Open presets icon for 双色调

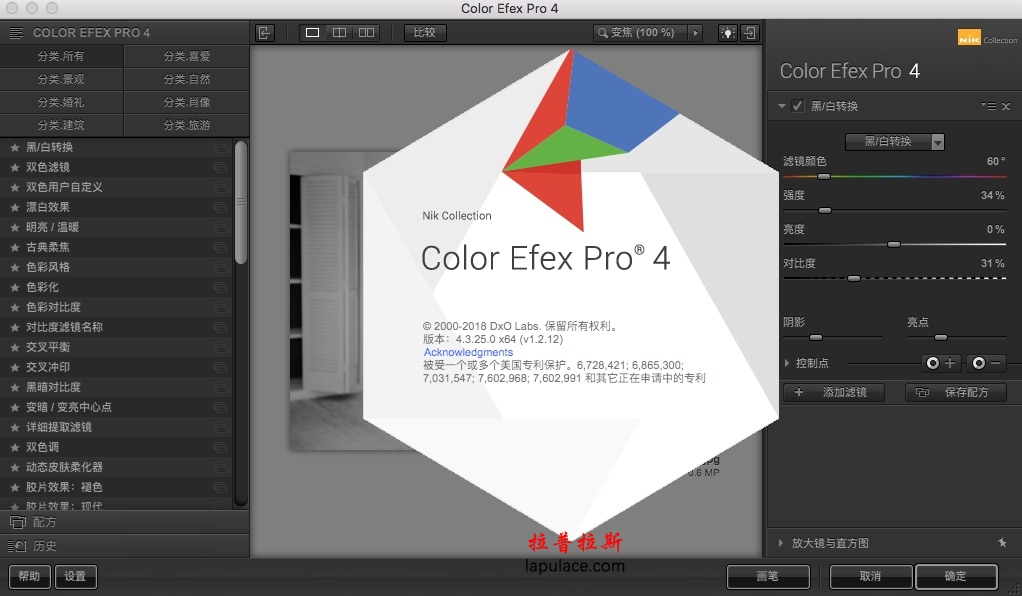(x=220, y=447)
